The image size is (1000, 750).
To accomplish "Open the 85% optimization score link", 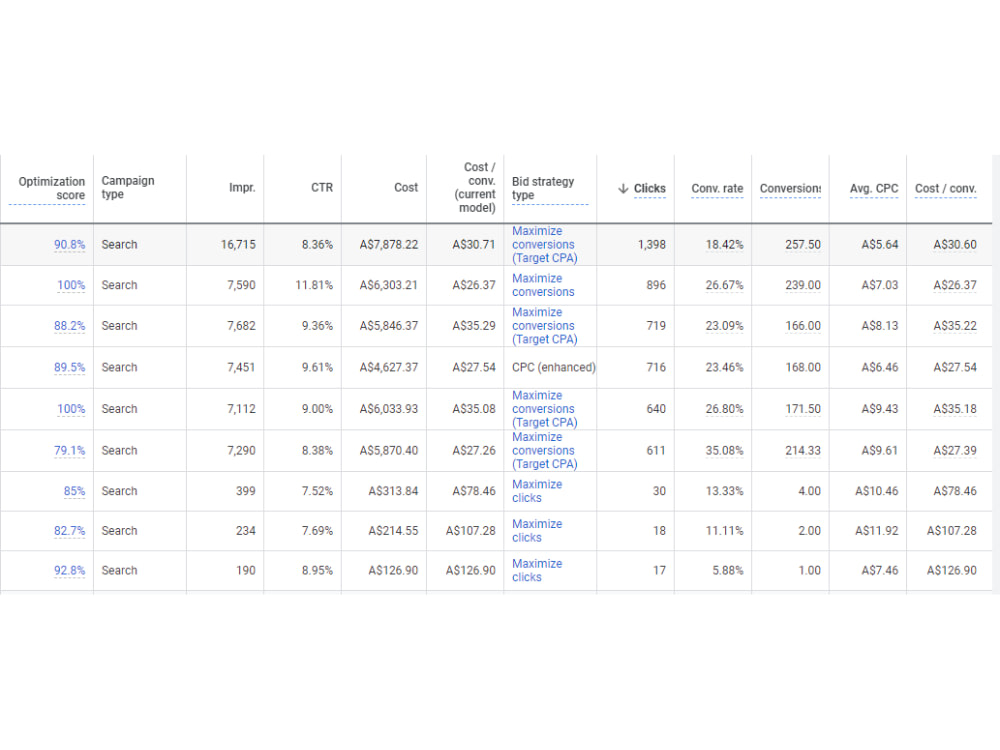I will click(74, 490).
